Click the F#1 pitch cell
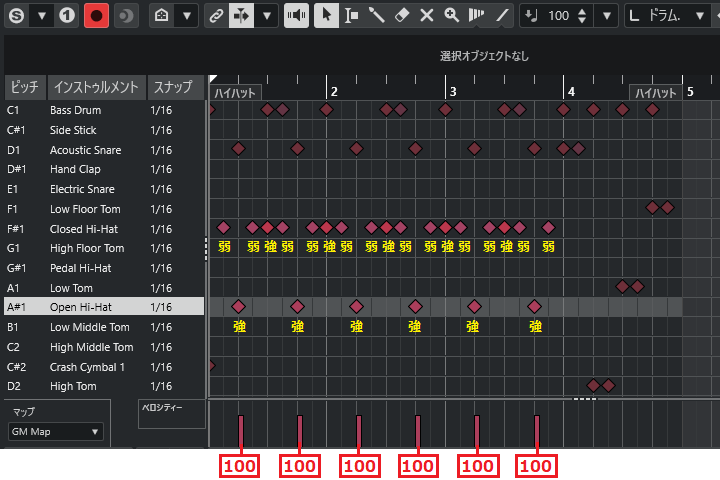 [x=16, y=229]
